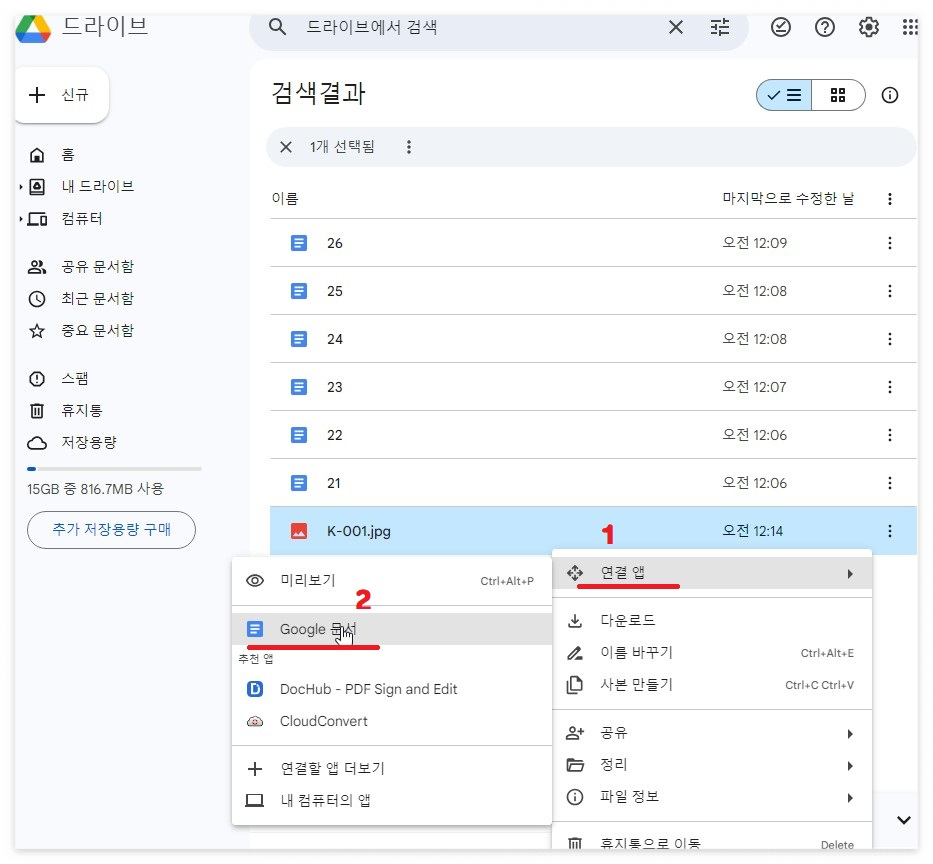Open more actions next to 1개 선택됨

(409, 146)
